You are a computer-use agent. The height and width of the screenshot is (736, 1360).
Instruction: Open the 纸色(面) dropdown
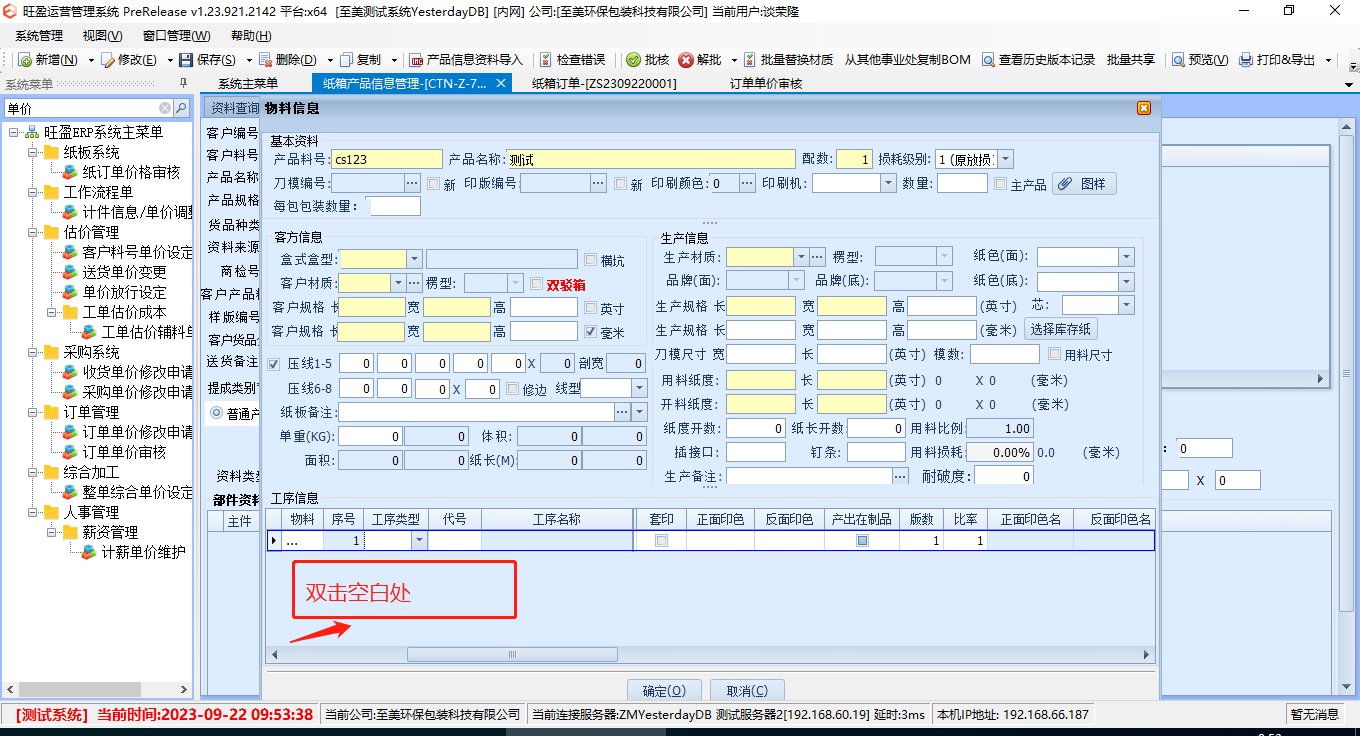click(x=1127, y=257)
